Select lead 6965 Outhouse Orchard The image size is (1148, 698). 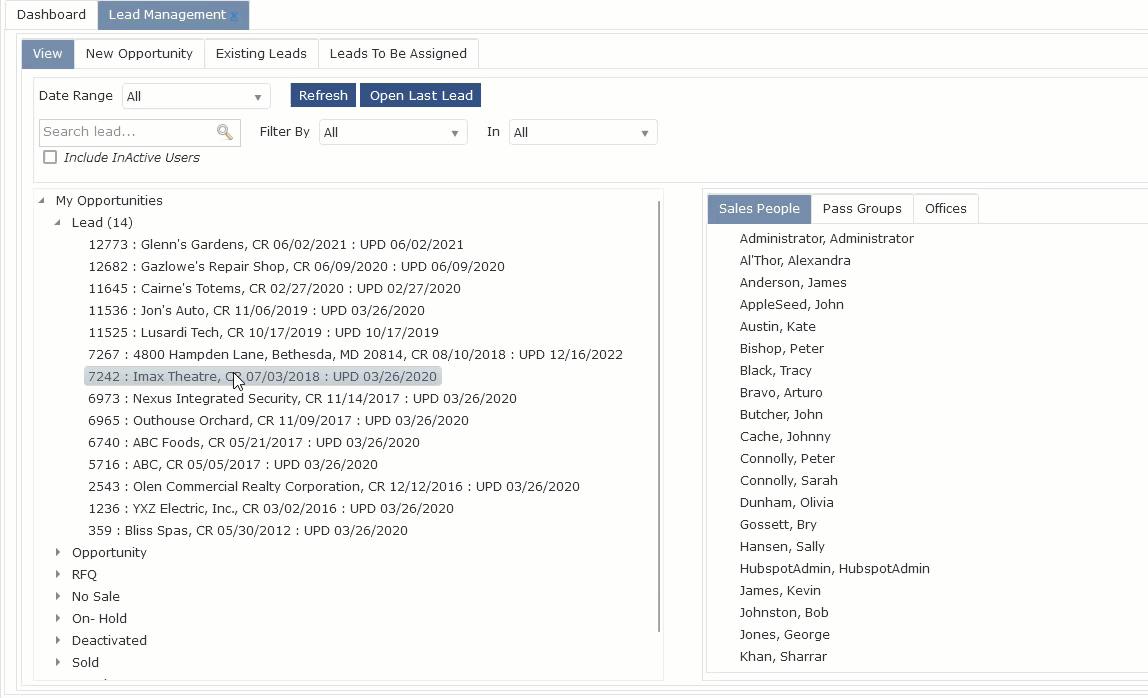278,420
